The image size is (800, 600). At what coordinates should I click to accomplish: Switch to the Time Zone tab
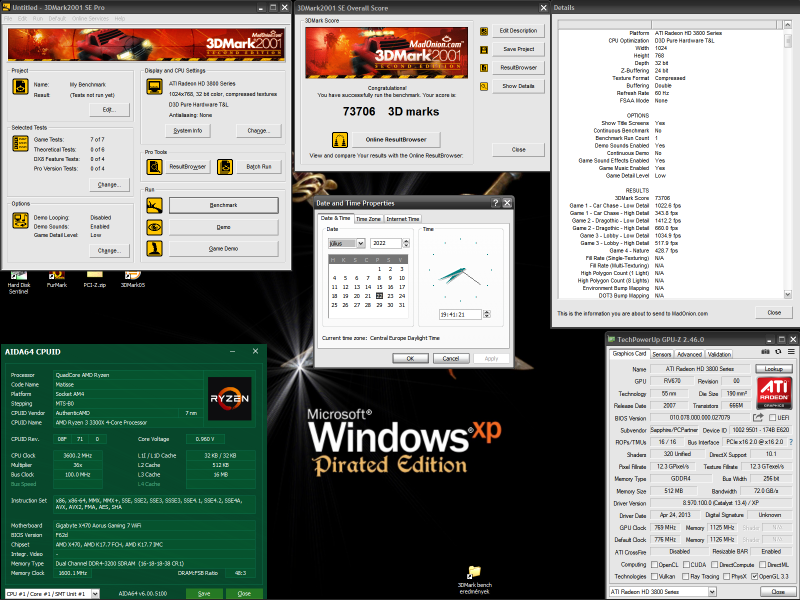point(368,219)
